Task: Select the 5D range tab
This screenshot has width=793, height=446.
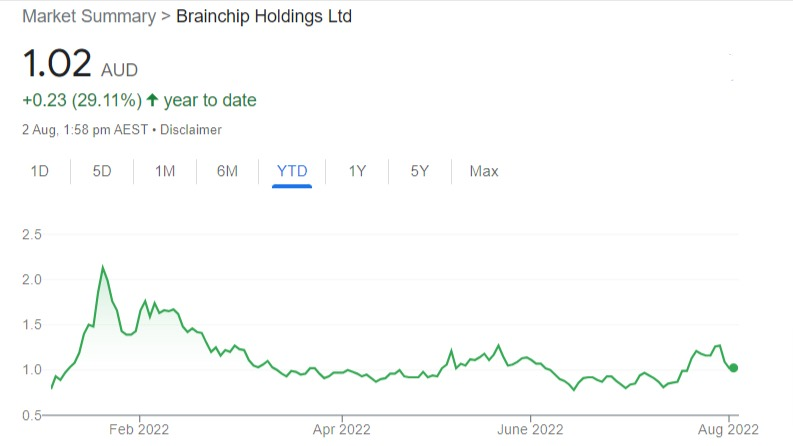Action: click(x=102, y=171)
